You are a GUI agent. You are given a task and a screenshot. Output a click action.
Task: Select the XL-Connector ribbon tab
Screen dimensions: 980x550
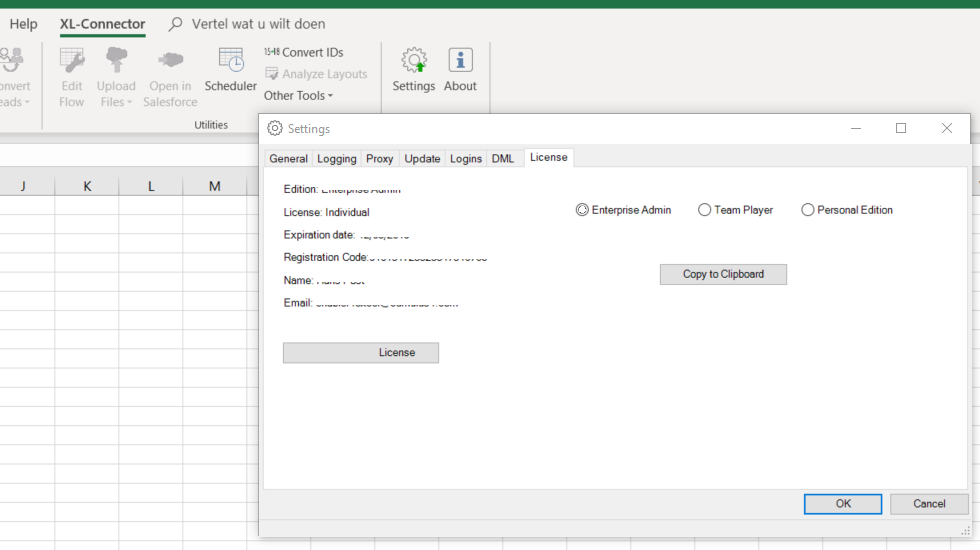102,24
